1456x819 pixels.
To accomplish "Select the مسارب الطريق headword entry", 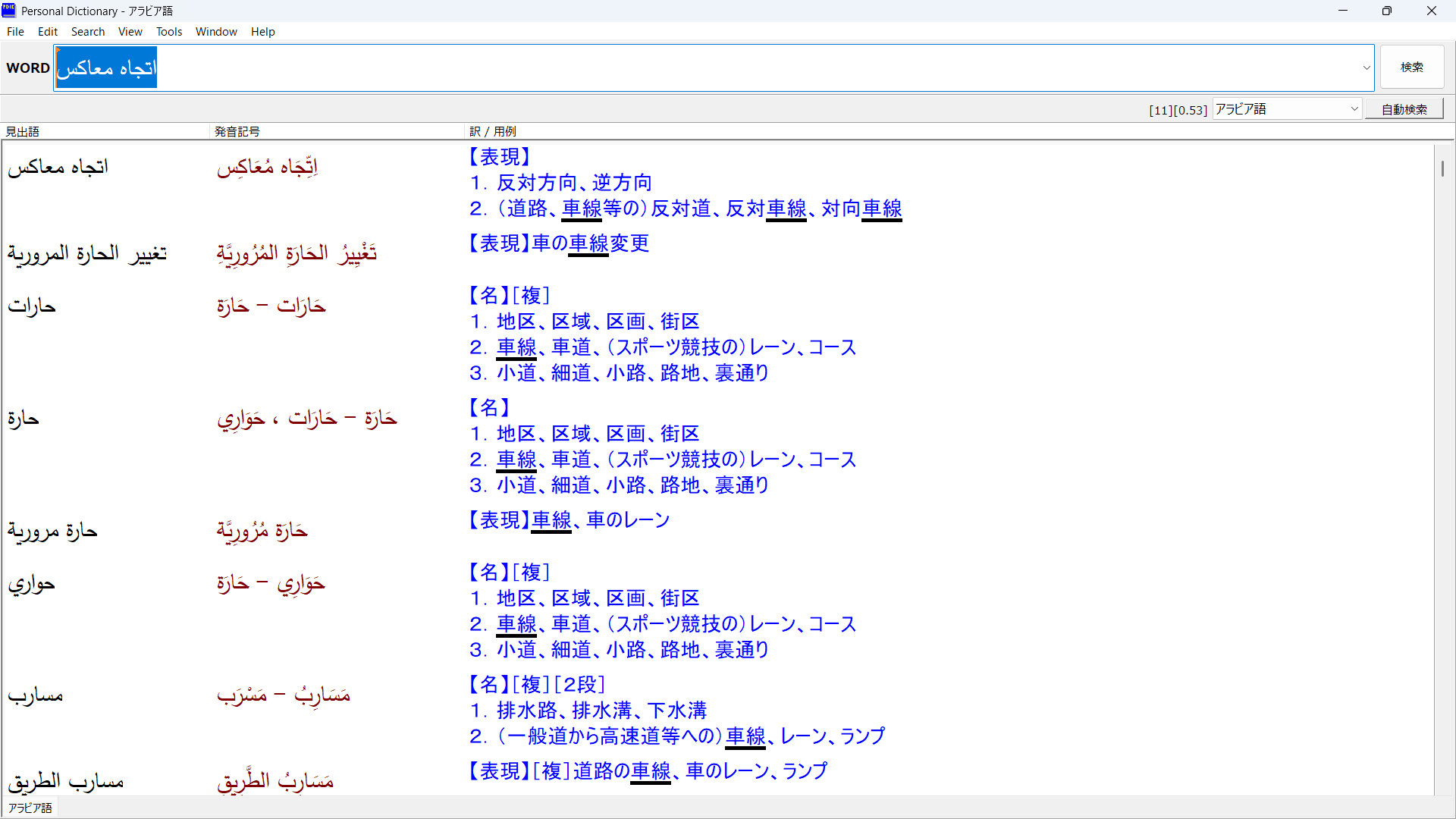I will pos(66,782).
